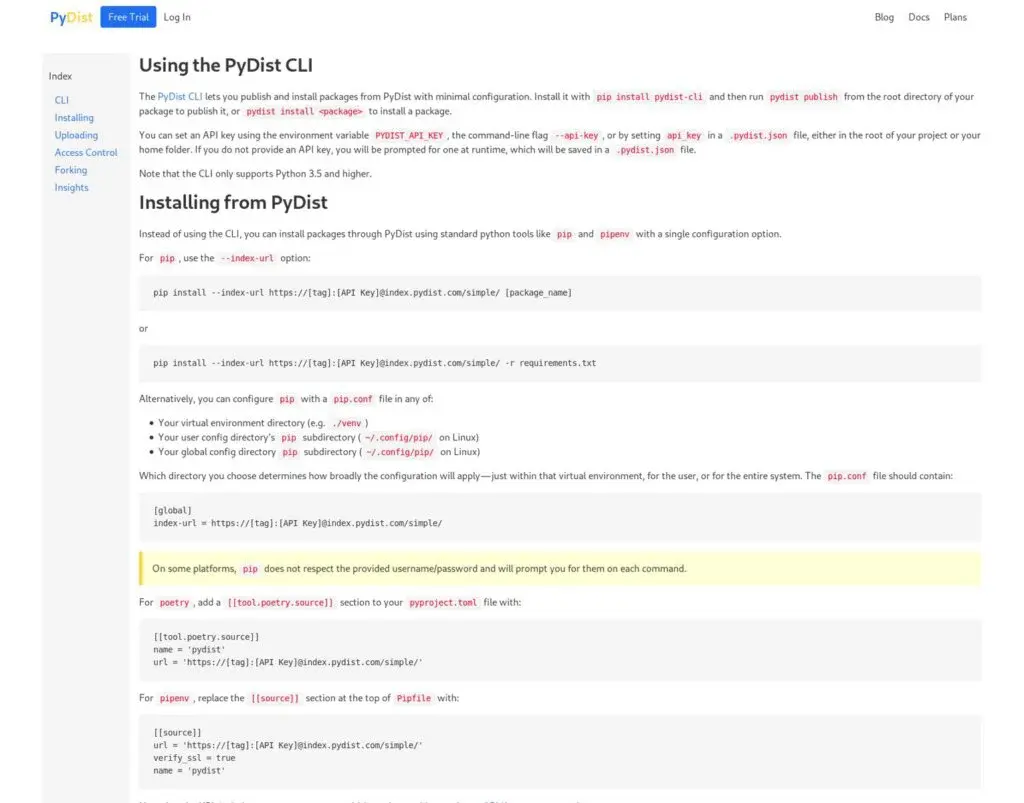Click the Free Trial button
This screenshot has height=803, width=1024.
coord(128,17)
